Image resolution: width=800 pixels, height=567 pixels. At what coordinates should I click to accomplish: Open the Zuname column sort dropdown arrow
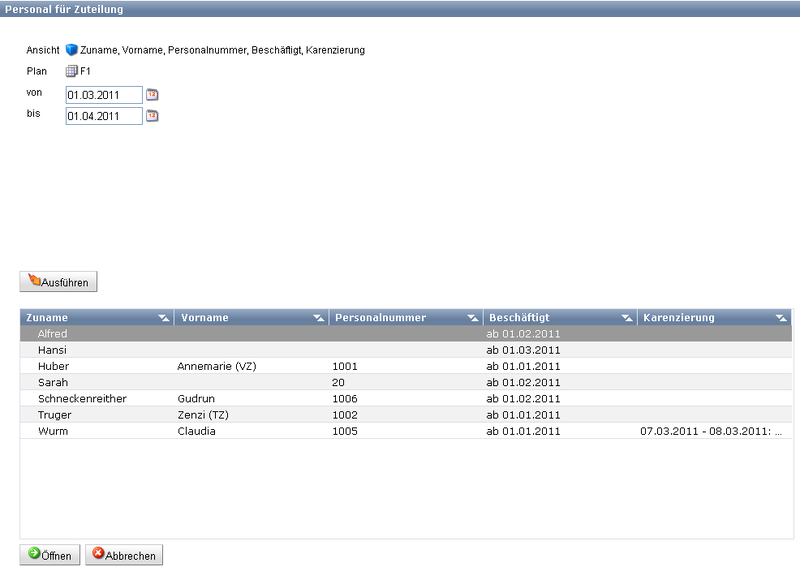(163, 318)
